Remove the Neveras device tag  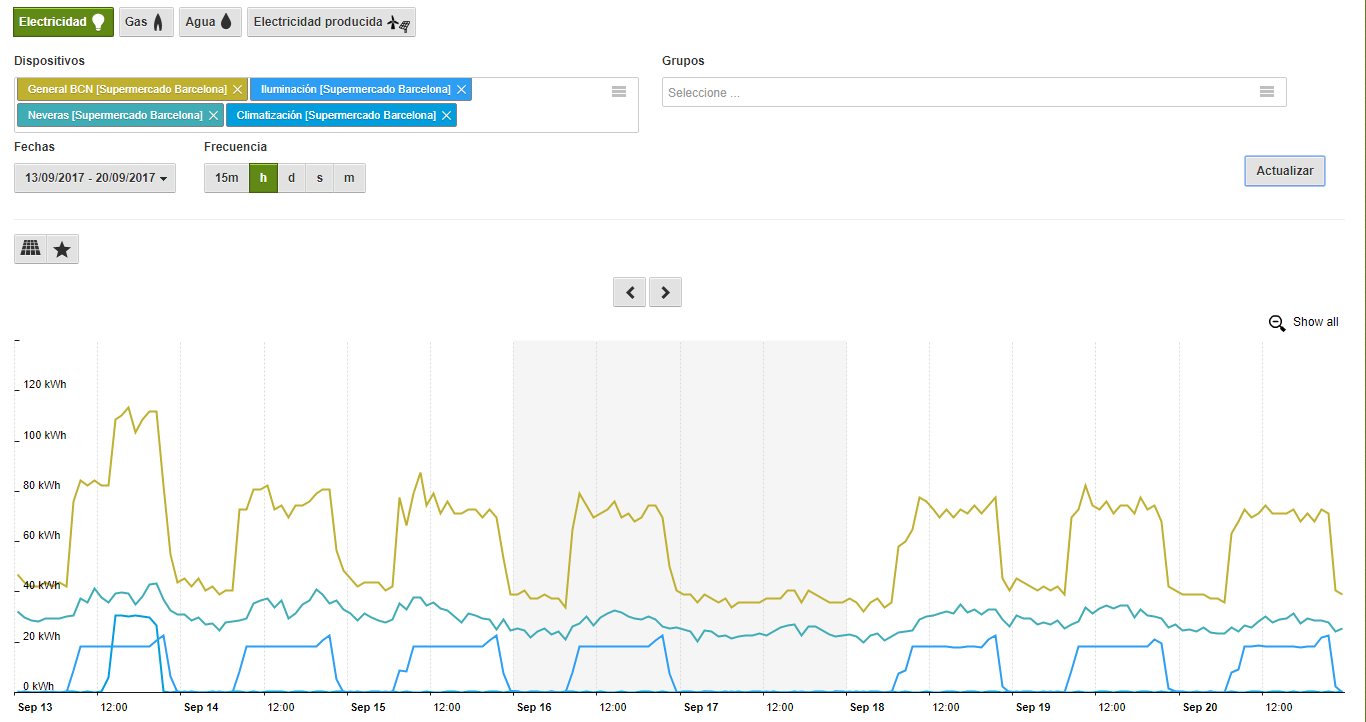pyautogui.click(x=213, y=115)
